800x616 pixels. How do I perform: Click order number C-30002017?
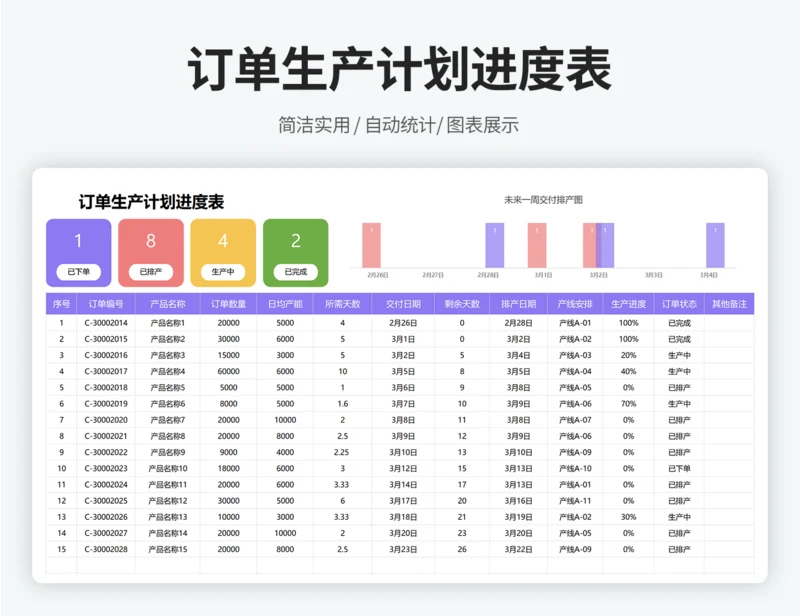pos(106,372)
